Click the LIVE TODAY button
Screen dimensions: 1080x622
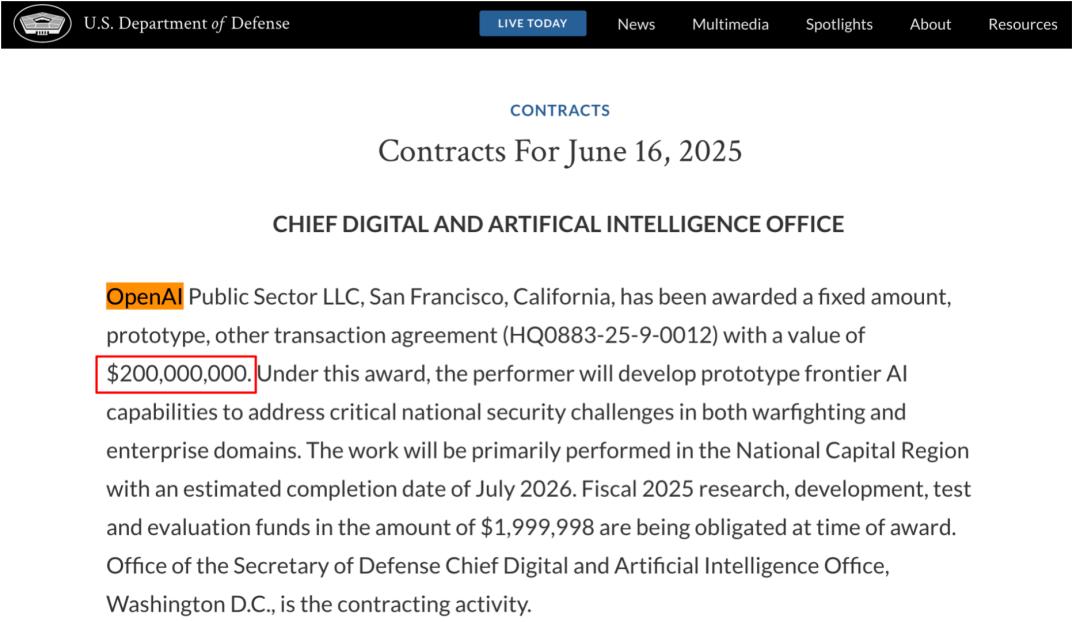coord(533,22)
